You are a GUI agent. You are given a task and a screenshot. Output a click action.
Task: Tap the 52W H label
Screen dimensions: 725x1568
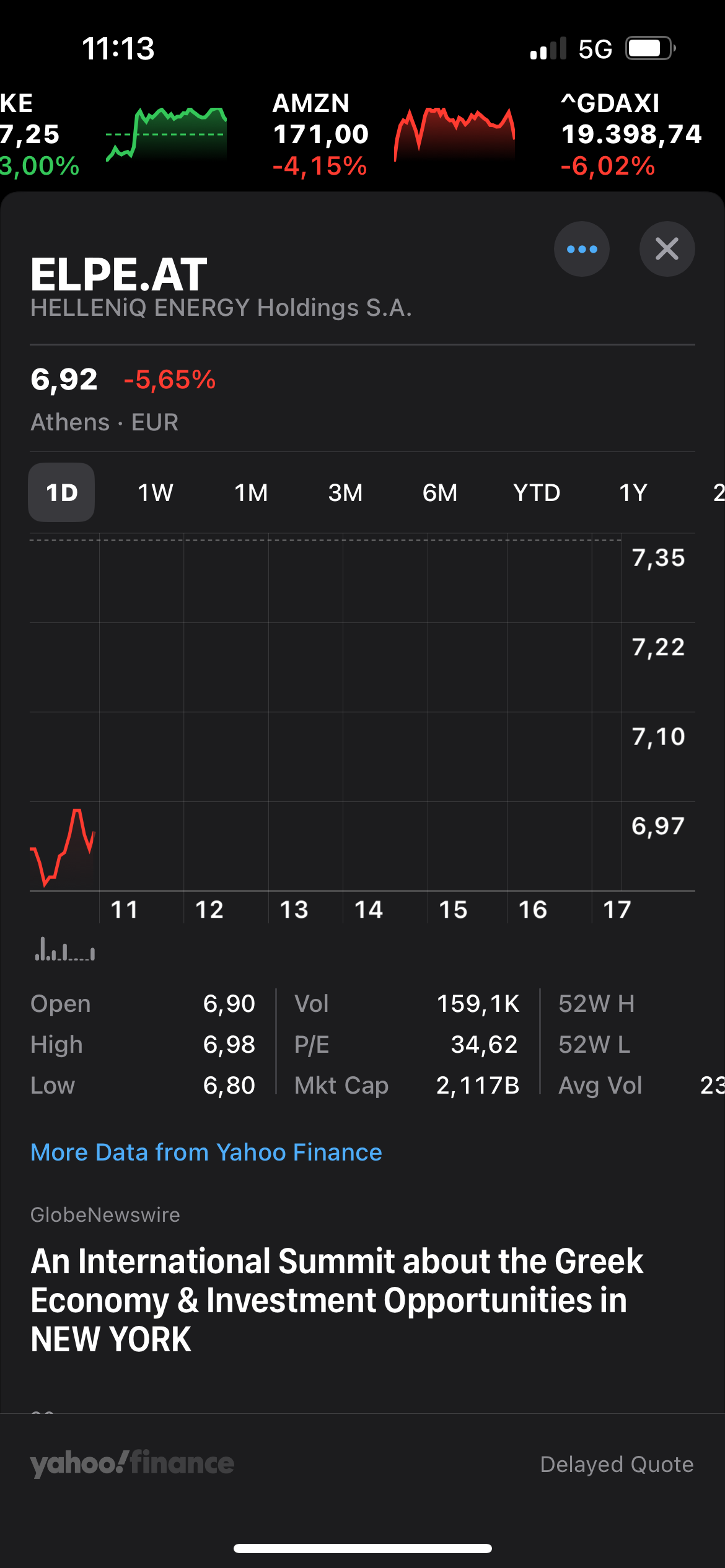(x=597, y=1003)
